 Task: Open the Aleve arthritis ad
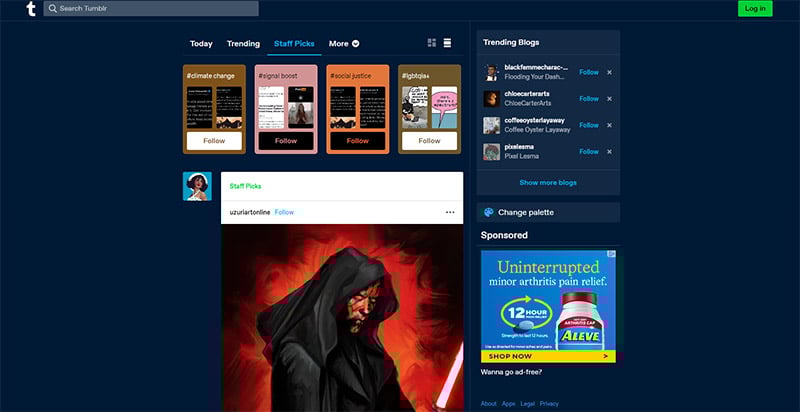click(x=548, y=306)
